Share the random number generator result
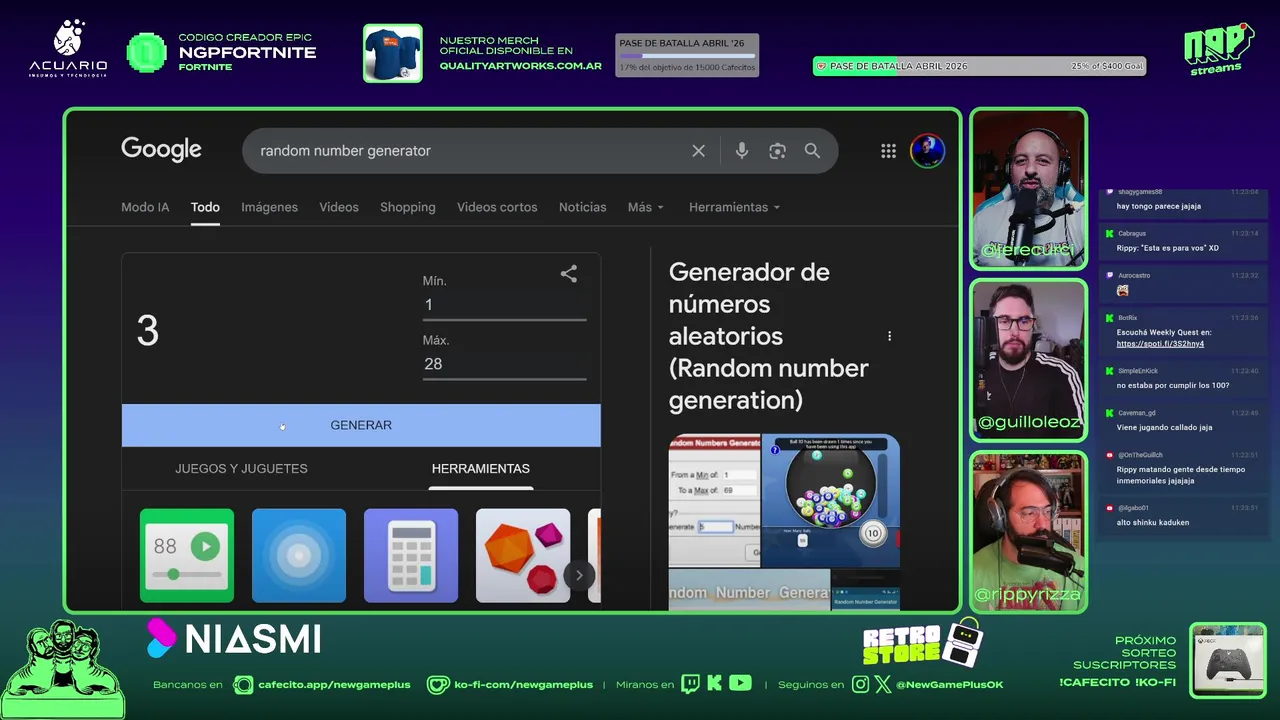Screen dimensions: 1280x720 569,274
